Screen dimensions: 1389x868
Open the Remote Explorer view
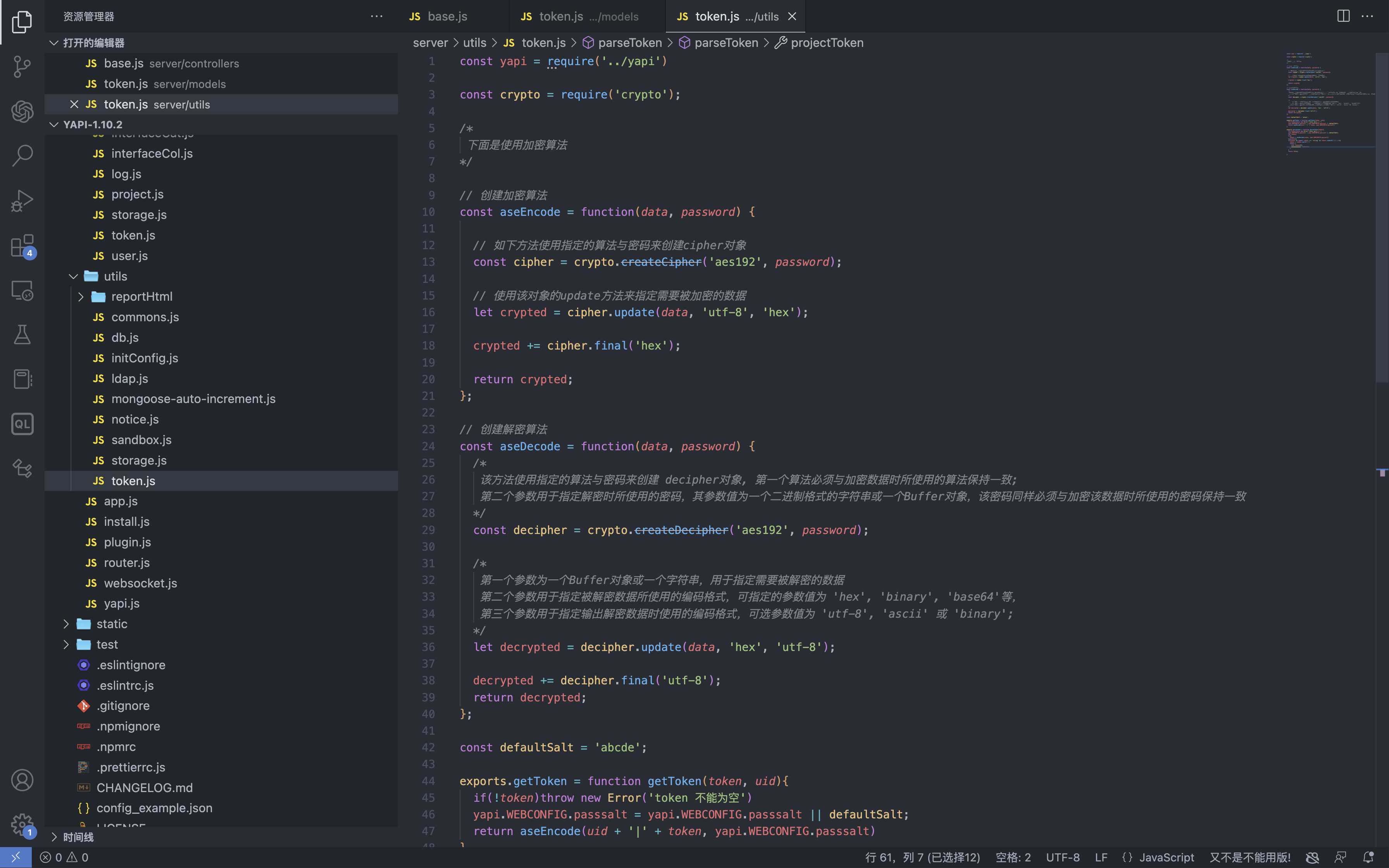coord(22,291)
